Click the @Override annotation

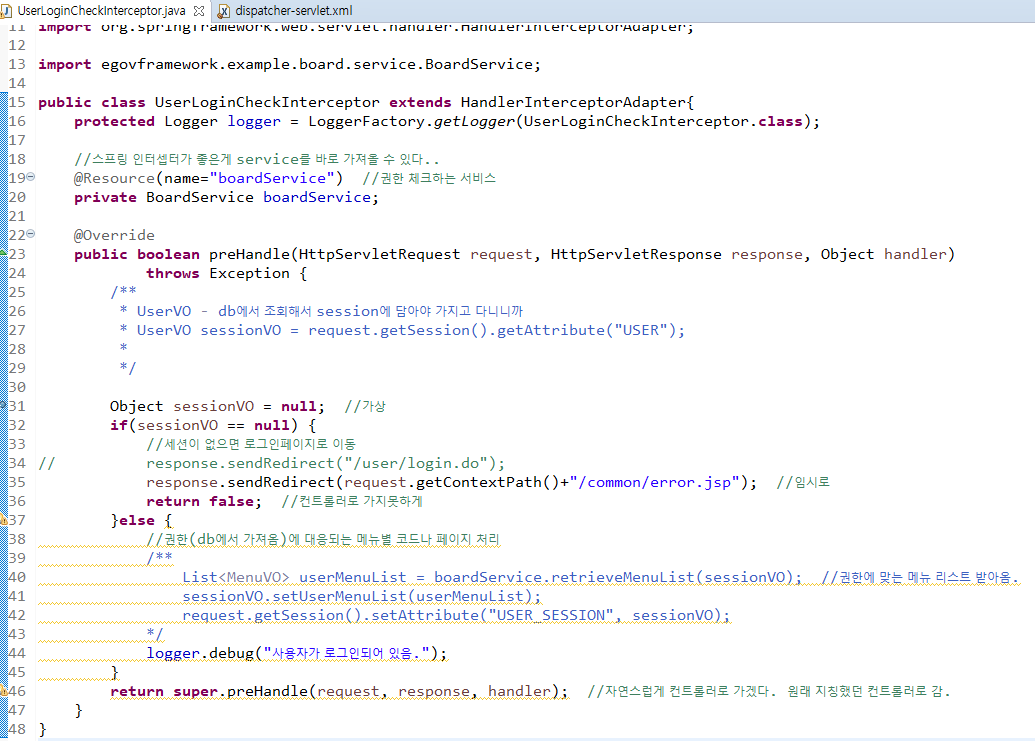(x=114, y=235)
